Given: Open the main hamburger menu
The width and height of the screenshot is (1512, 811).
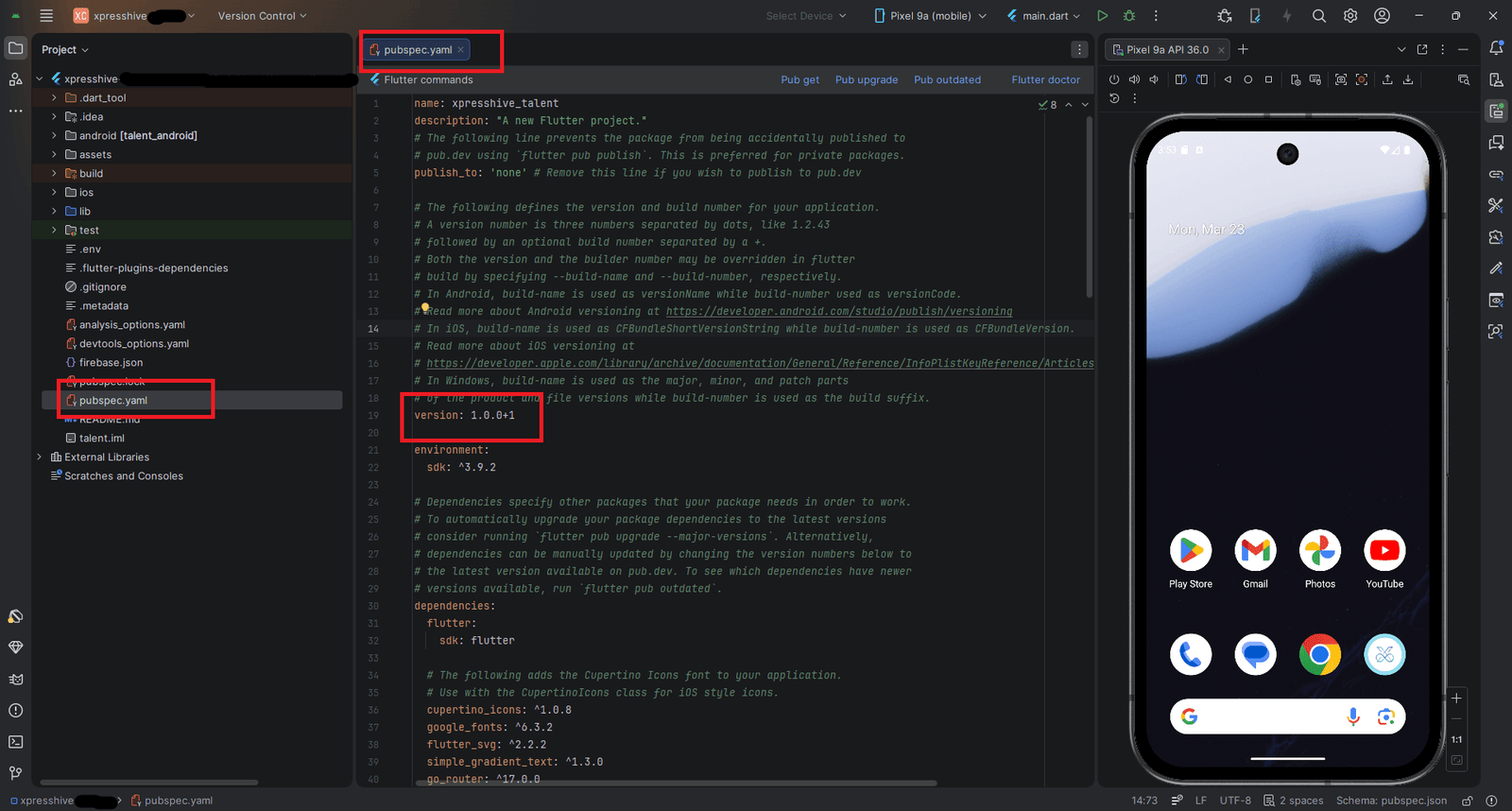Looking at the screenshot, I should pos(46,16).
